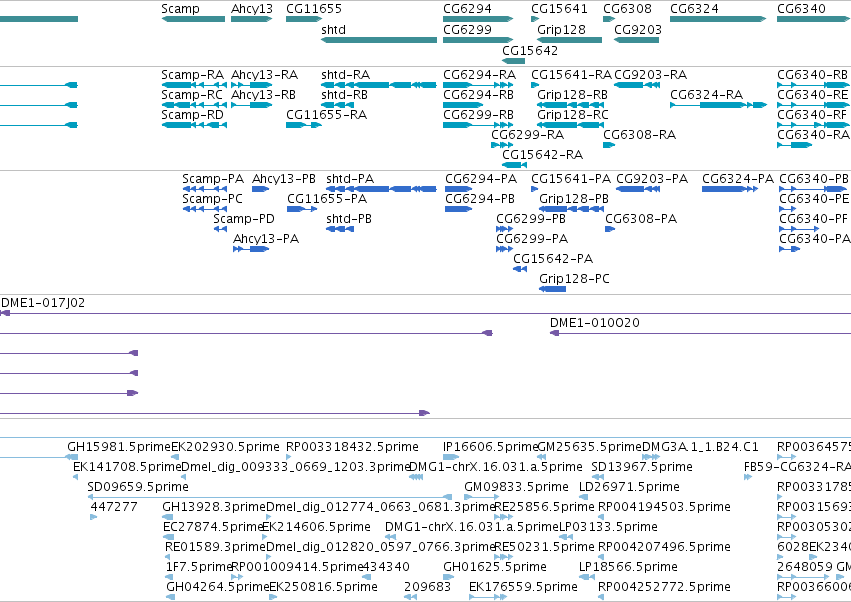This screenshot has height=602, width=851.
Task: Select protein CG15642-PA
Action: (553, 259)
